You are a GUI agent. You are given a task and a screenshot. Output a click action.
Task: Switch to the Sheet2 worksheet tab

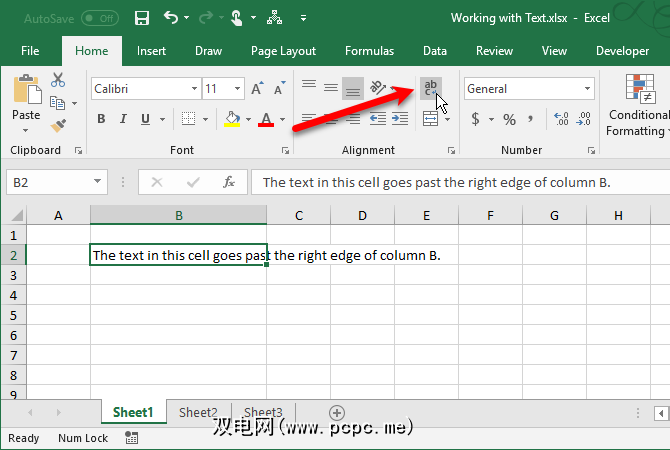point(198,412)
